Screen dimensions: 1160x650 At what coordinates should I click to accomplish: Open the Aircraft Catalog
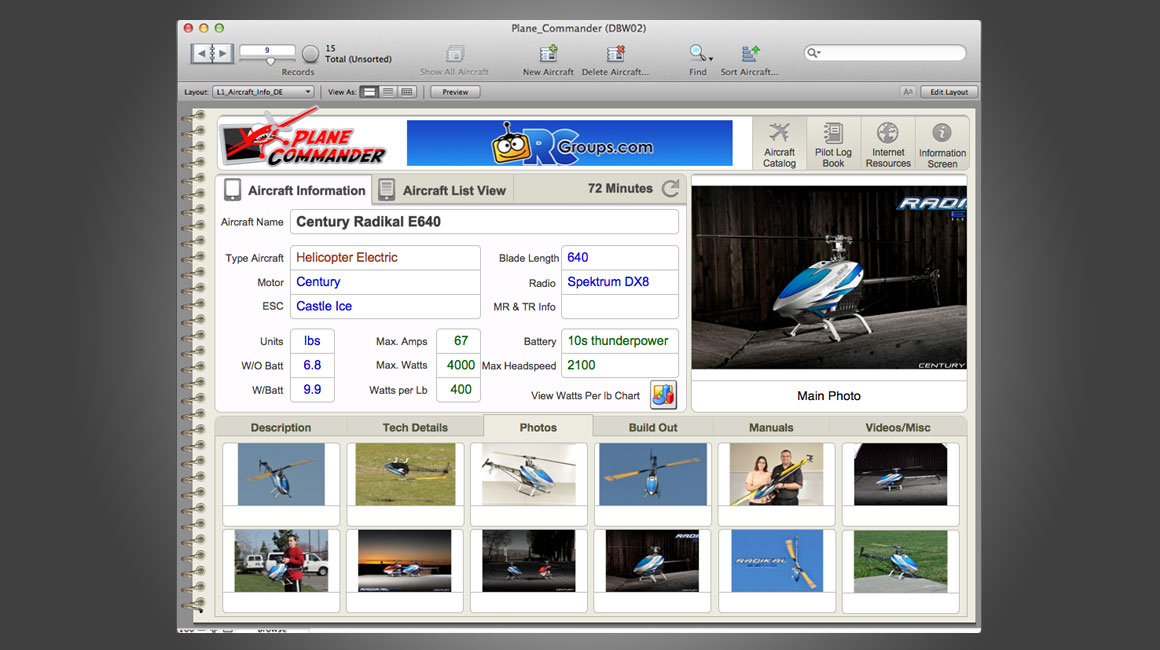coord(779,144)
